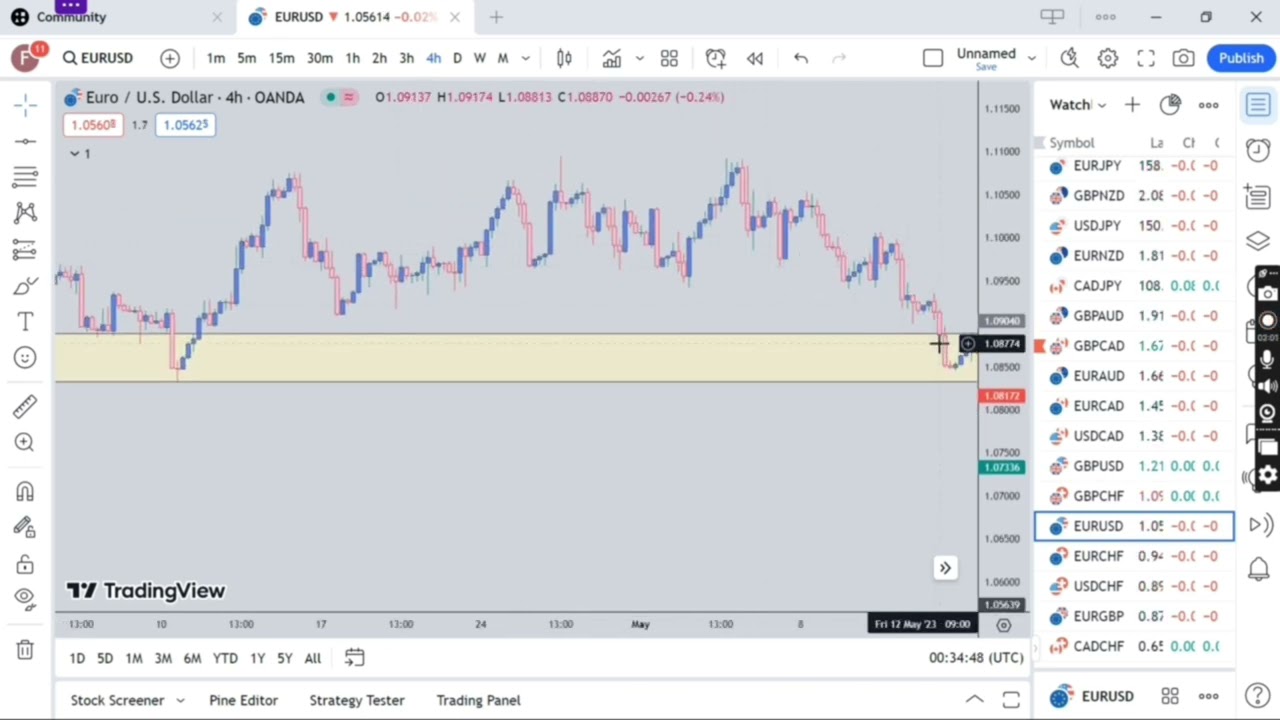Open the help center question mark
The width and height of the screenshot is (1280, 720).
(x=1258, y=696)
